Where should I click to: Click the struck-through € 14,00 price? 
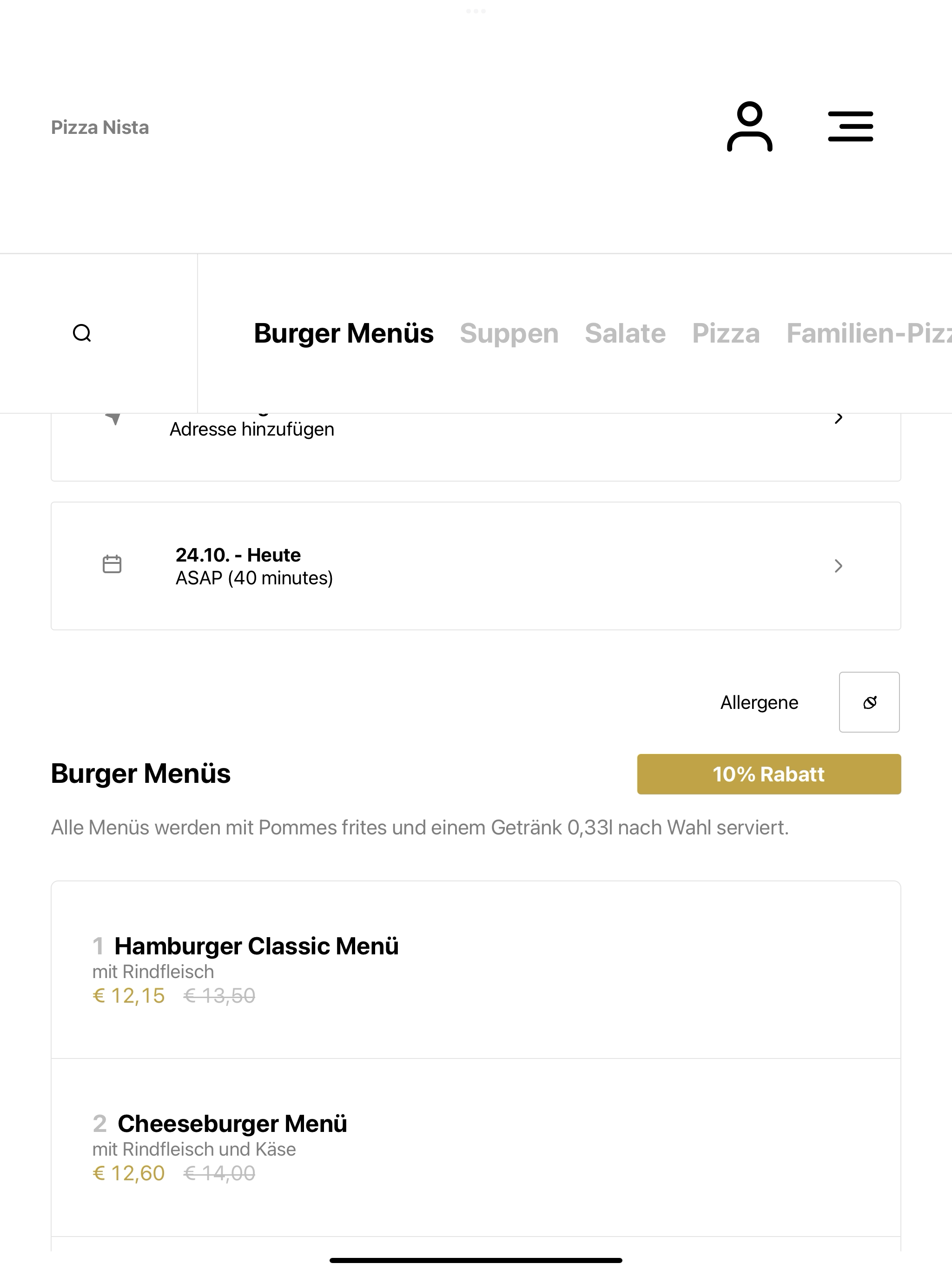pyautogui.click(x=219, y=1173)
